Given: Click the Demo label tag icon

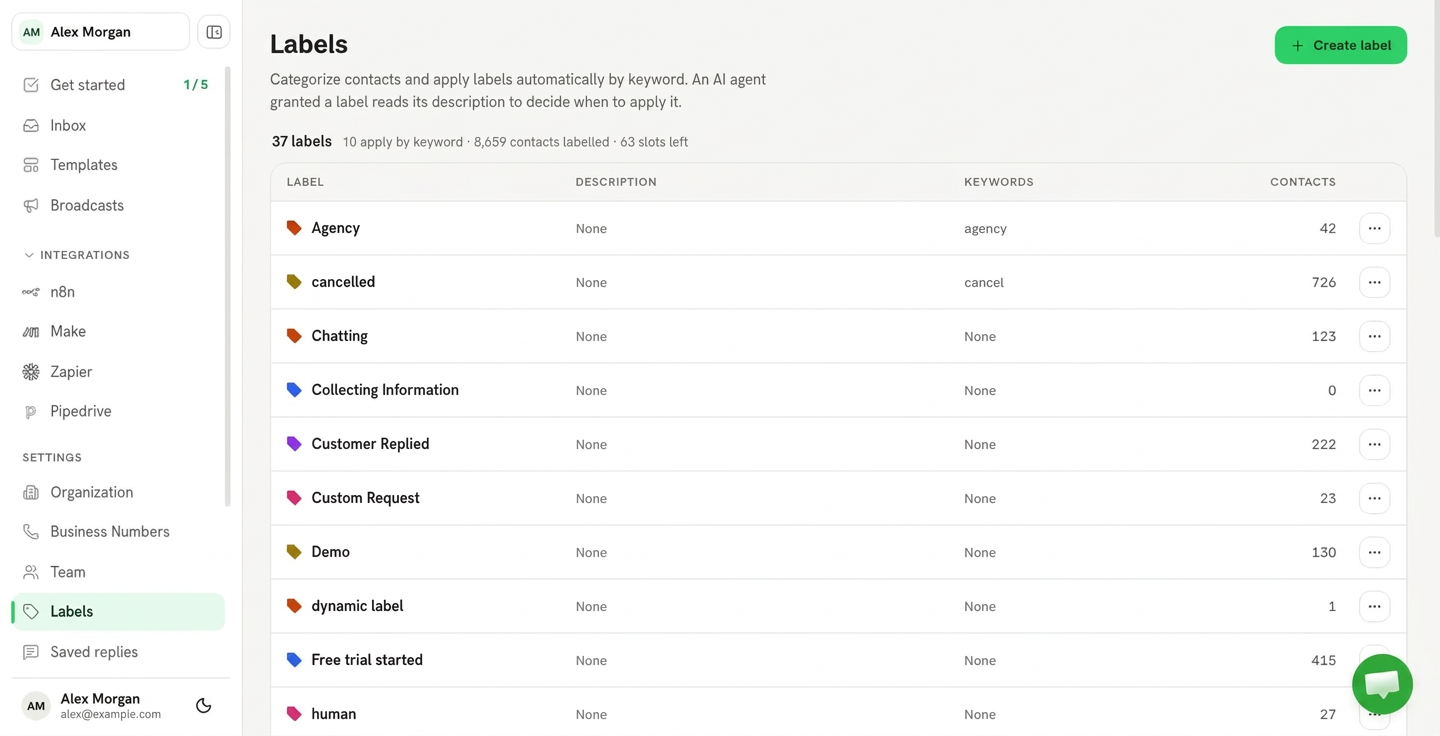Looking at the screenshot, I should [x=294, y=552].
